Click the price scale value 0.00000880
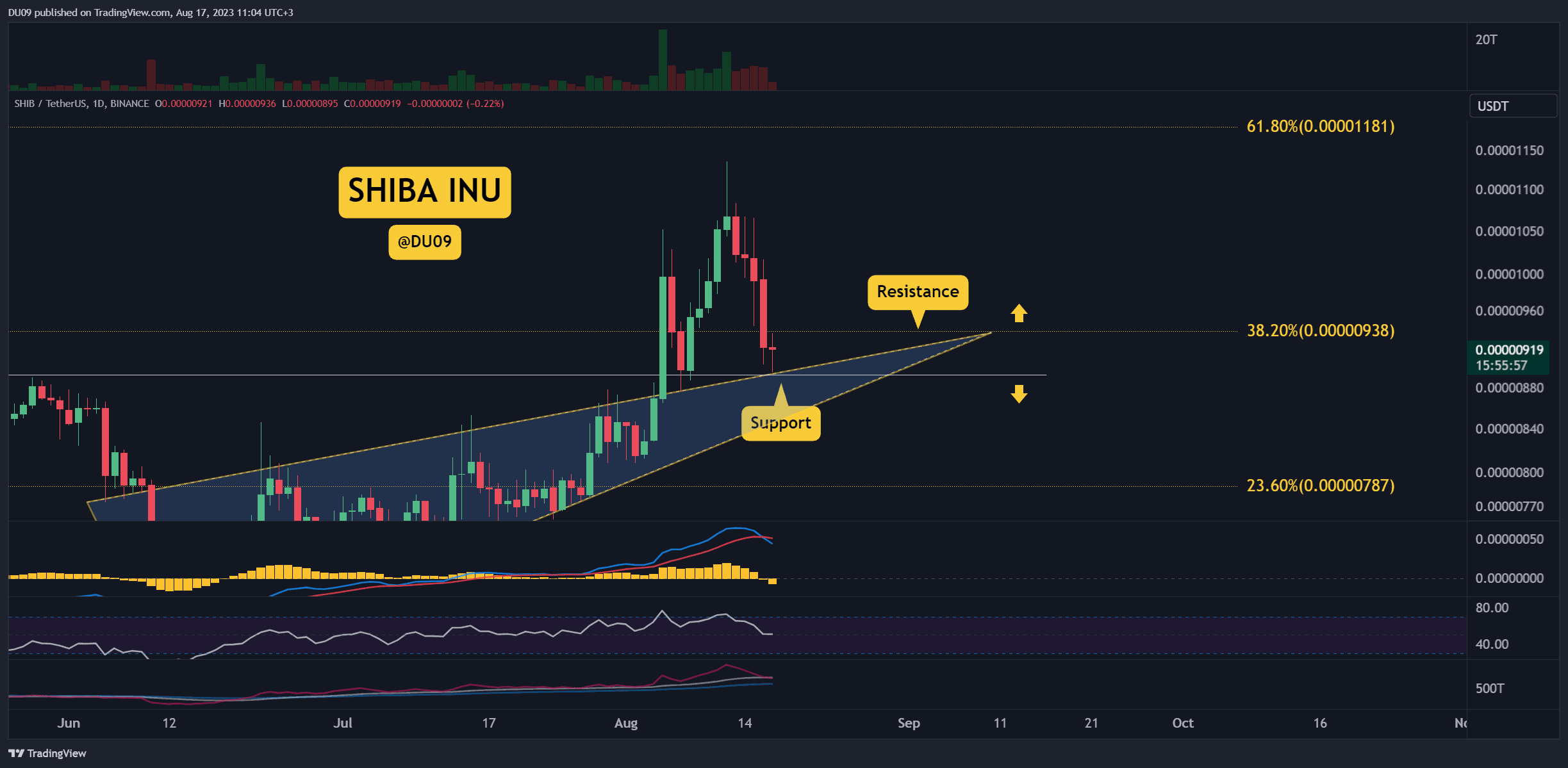The height and width of the screenshot is (768, 1568). [x=1509, y=388]
